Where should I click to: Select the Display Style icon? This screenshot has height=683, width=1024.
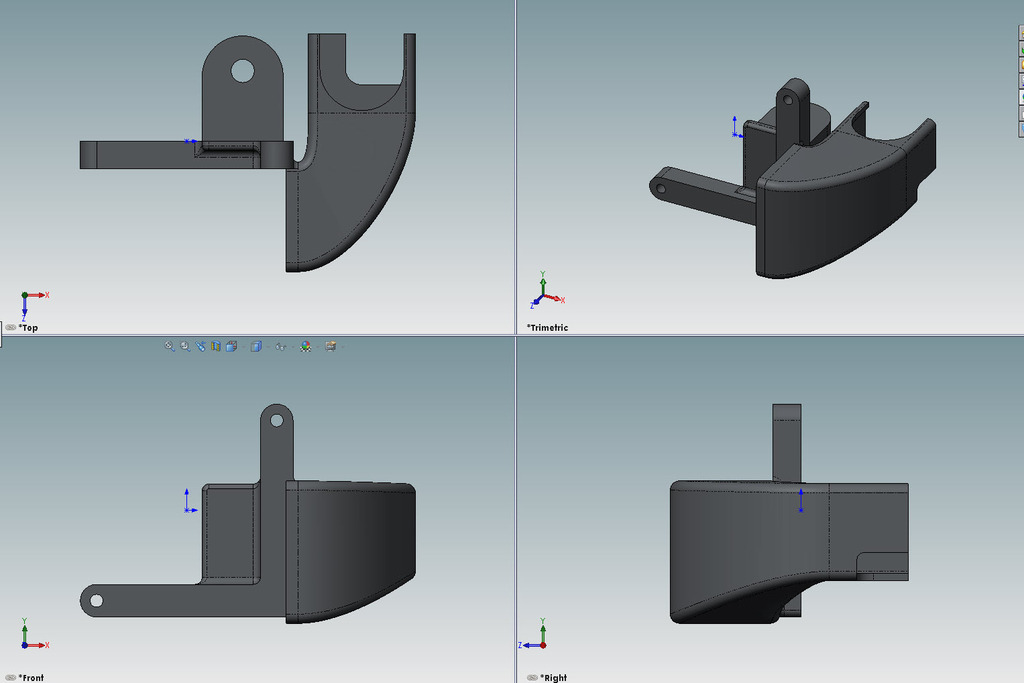255,347
